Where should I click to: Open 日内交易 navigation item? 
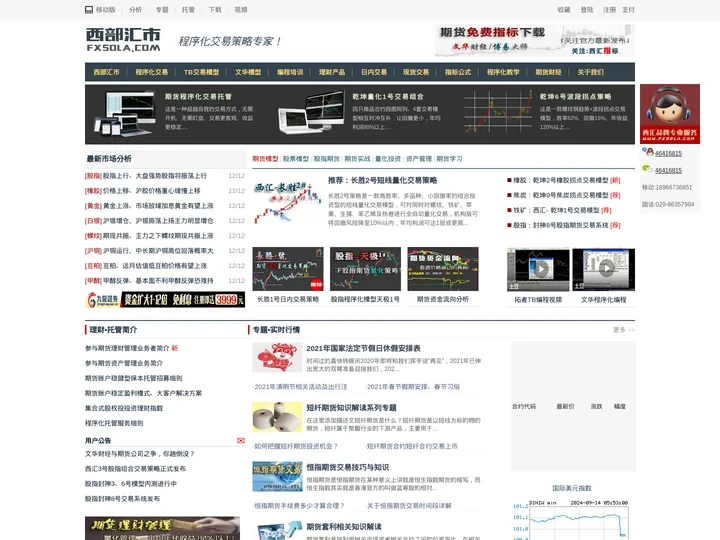(374, 72)
